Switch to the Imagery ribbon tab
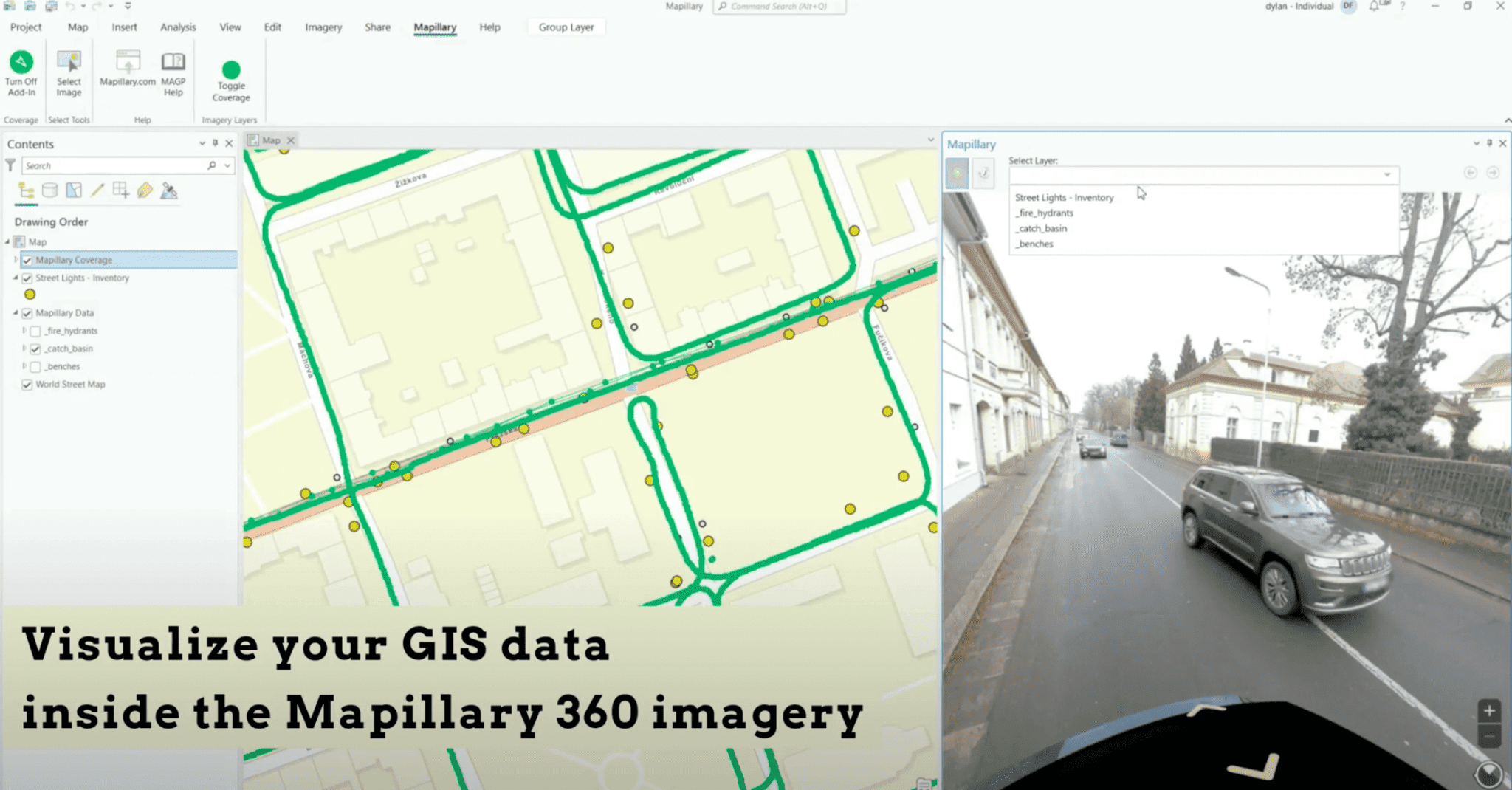Image resolution: width=1512 pixels, height=790 pixels. pos(323,27)
